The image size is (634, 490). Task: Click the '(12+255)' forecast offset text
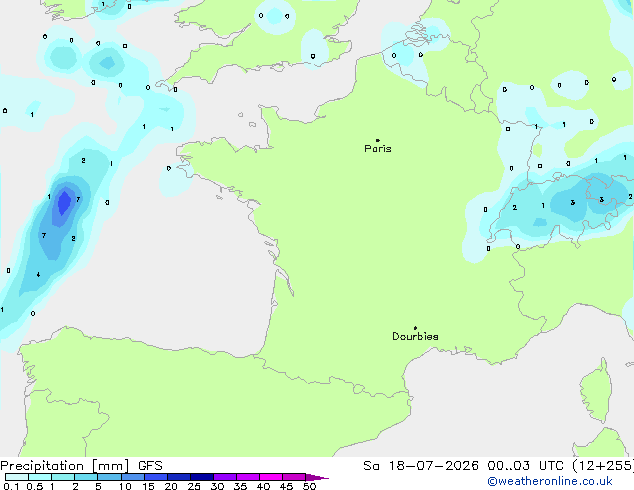[x=603, y=466]
